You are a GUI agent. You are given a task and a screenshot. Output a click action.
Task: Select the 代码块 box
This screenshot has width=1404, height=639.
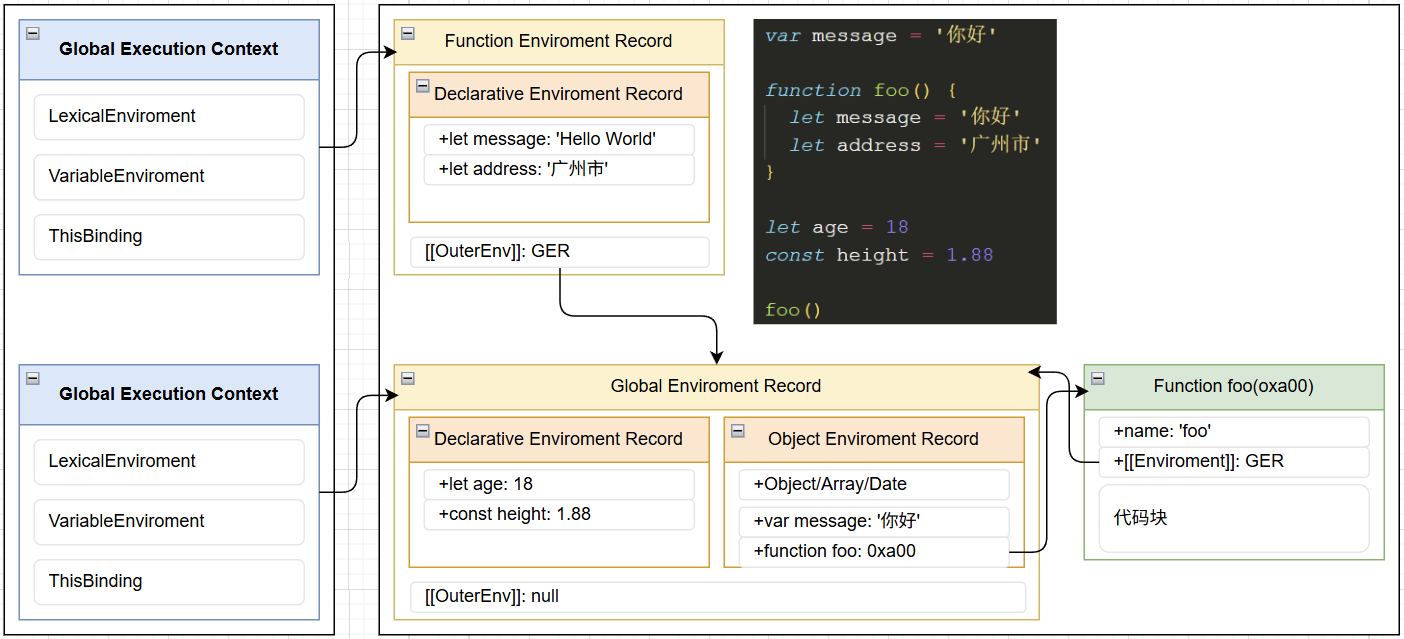pos(1234,518)
